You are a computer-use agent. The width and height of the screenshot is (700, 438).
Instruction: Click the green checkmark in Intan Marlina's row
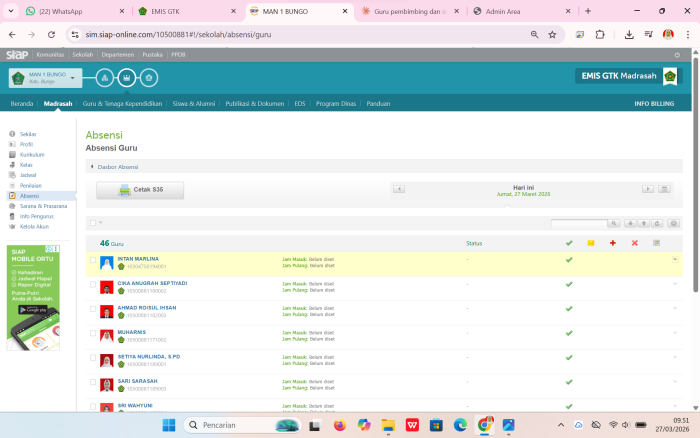tap(568, 260)
